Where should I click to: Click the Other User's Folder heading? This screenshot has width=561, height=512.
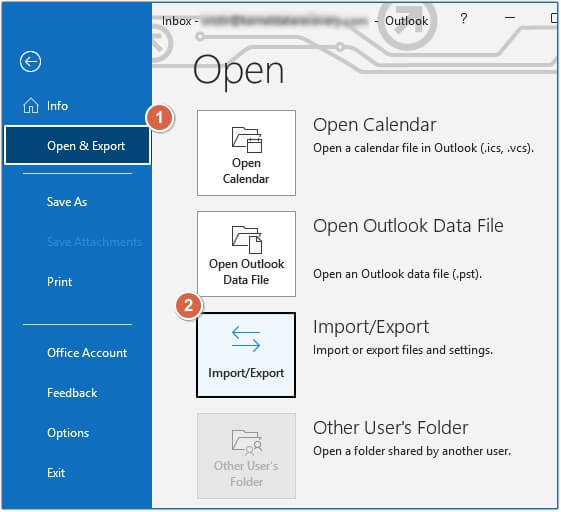(391, 428)
